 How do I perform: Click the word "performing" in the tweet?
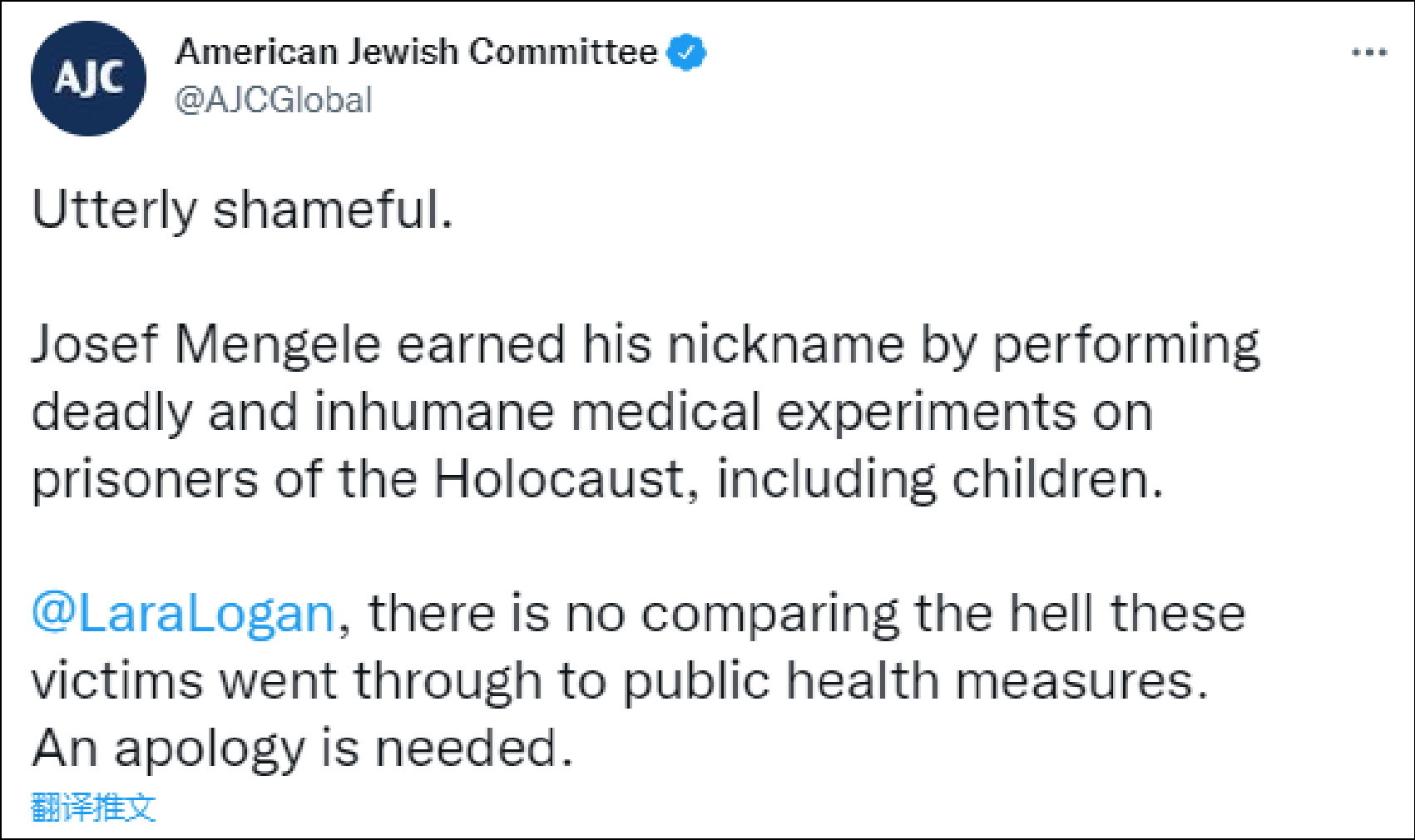pyautogui.click(x=1126, y=344)
